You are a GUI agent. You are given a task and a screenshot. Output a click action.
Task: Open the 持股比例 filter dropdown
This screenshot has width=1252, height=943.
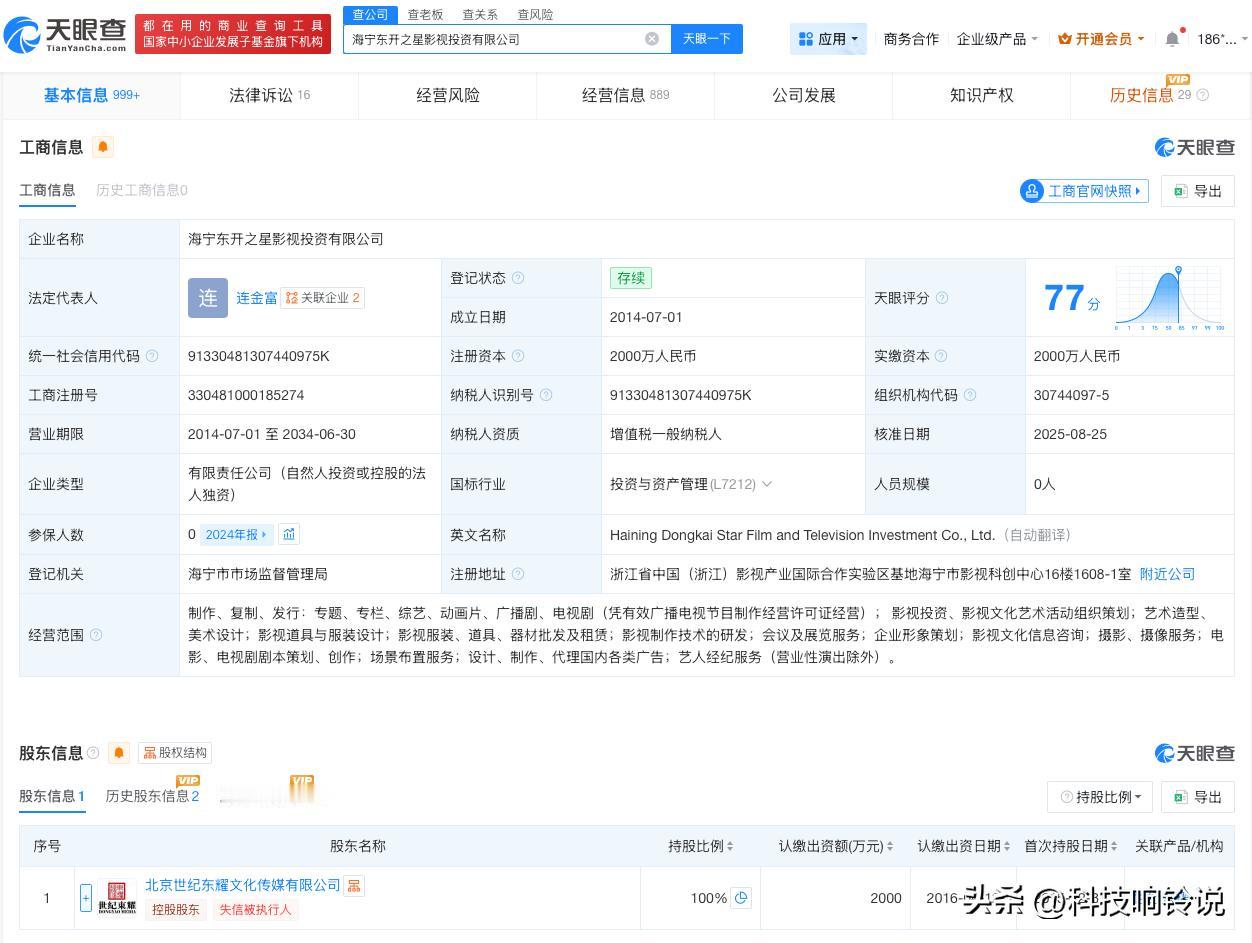[x=1100, y=797]
